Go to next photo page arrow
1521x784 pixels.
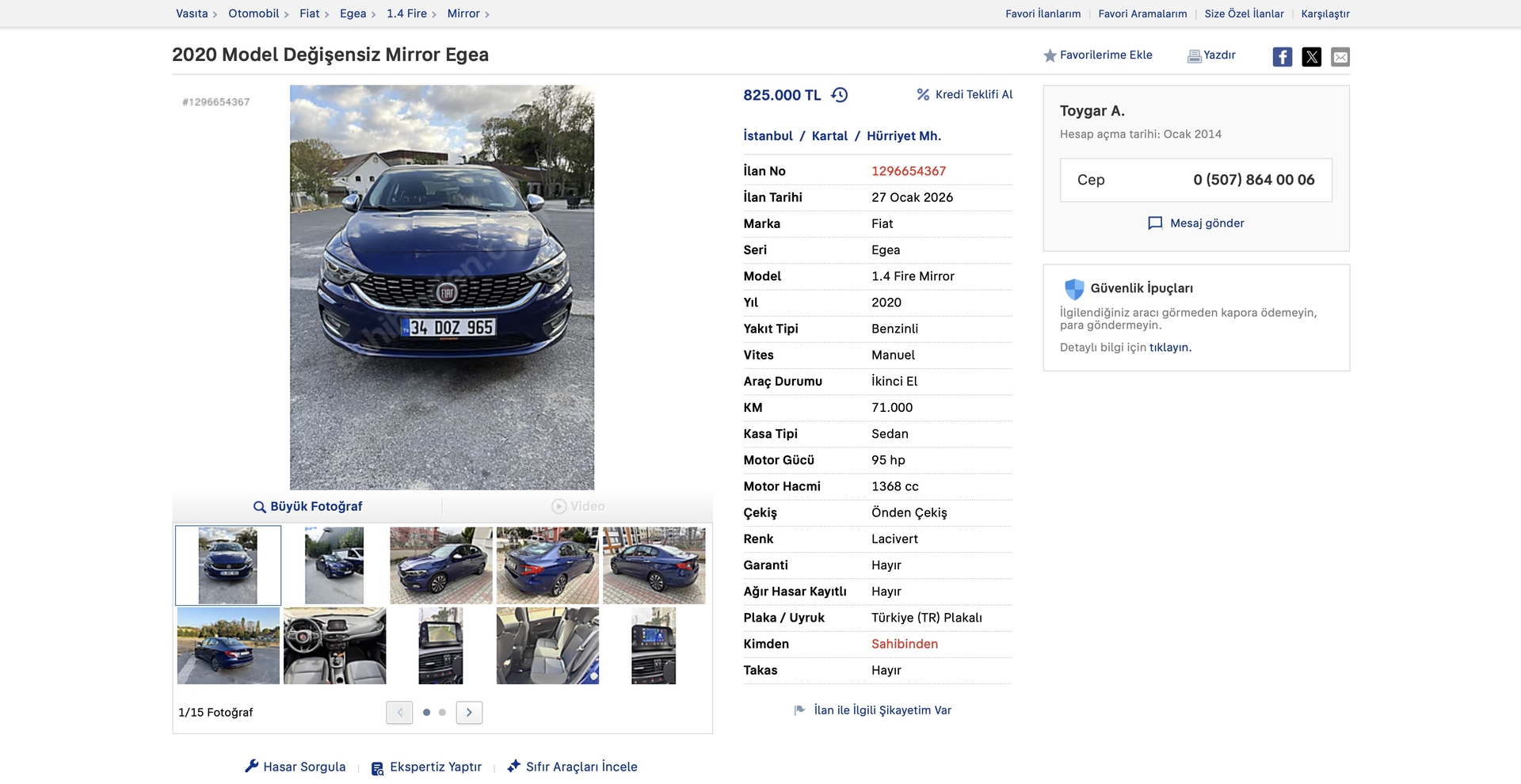(469, 713)
